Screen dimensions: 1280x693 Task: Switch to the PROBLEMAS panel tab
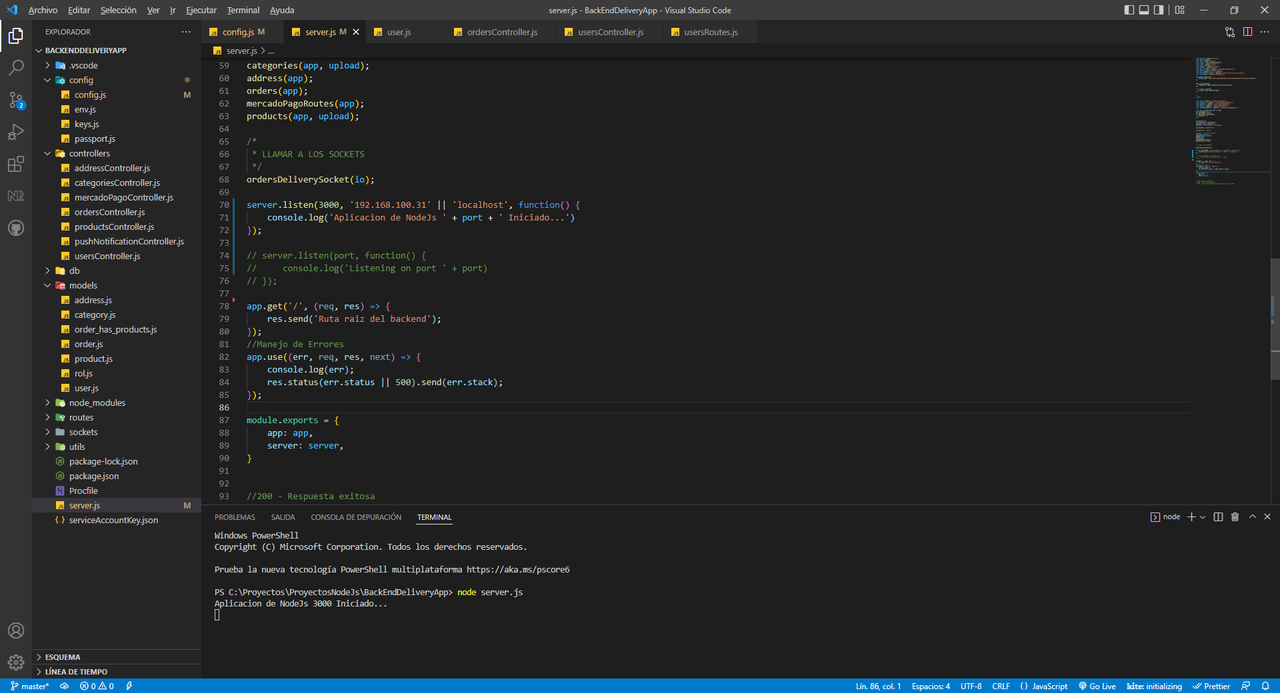tap(235, 517)
